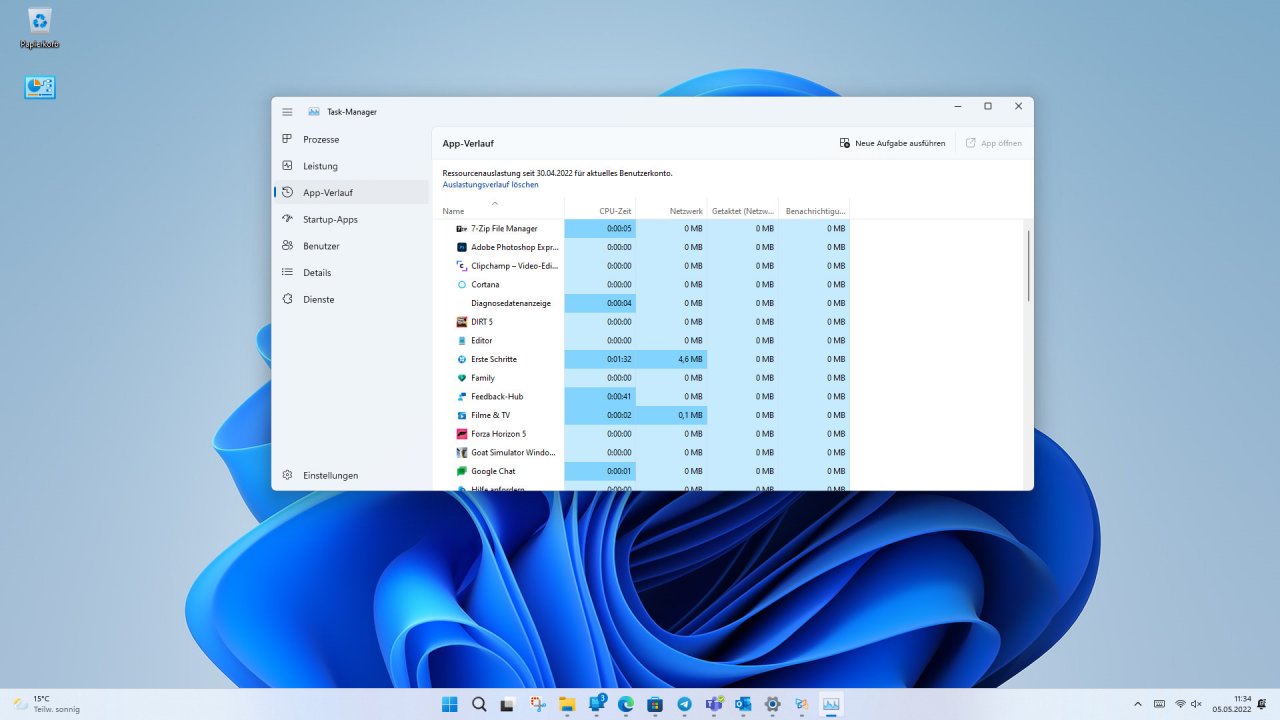The image size is (1280, 720).
Task: Open Microsoft Edge from taskbar
Action: (x=626, y=704)
